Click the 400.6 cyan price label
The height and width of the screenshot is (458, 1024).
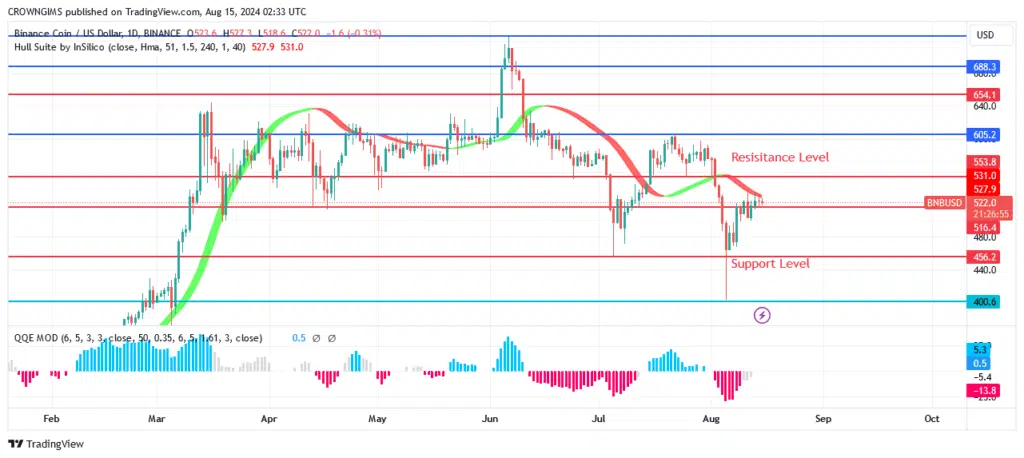(986, 301)
